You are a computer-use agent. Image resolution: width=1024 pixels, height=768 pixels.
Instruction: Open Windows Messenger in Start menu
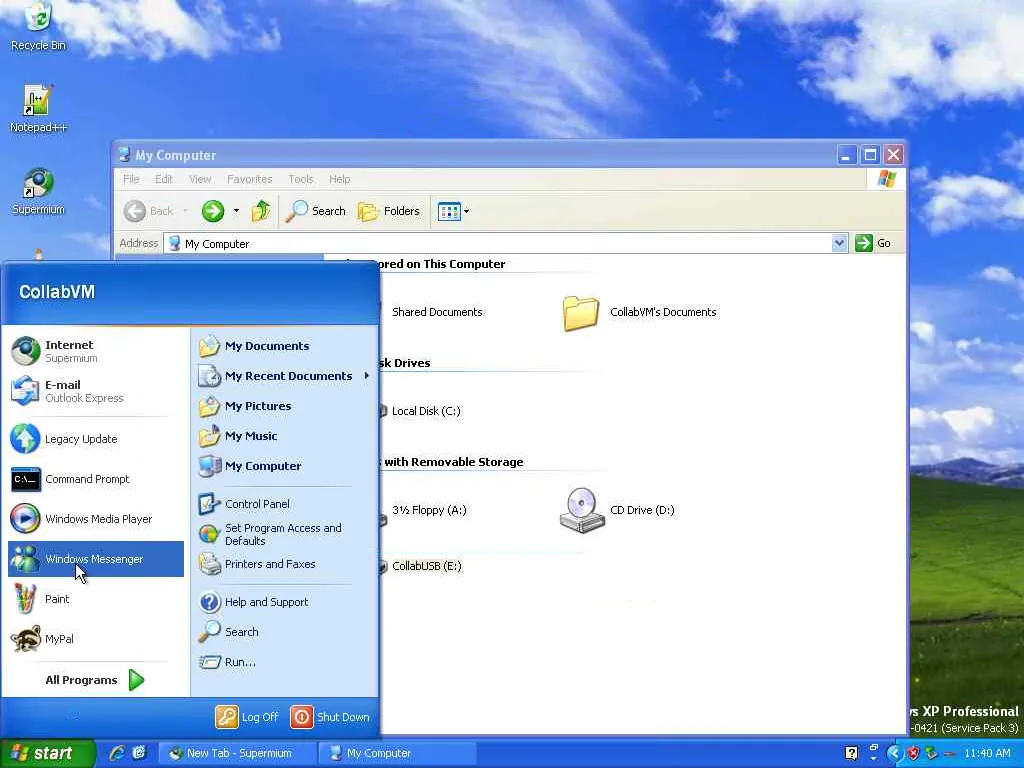(x=95, y=559)
